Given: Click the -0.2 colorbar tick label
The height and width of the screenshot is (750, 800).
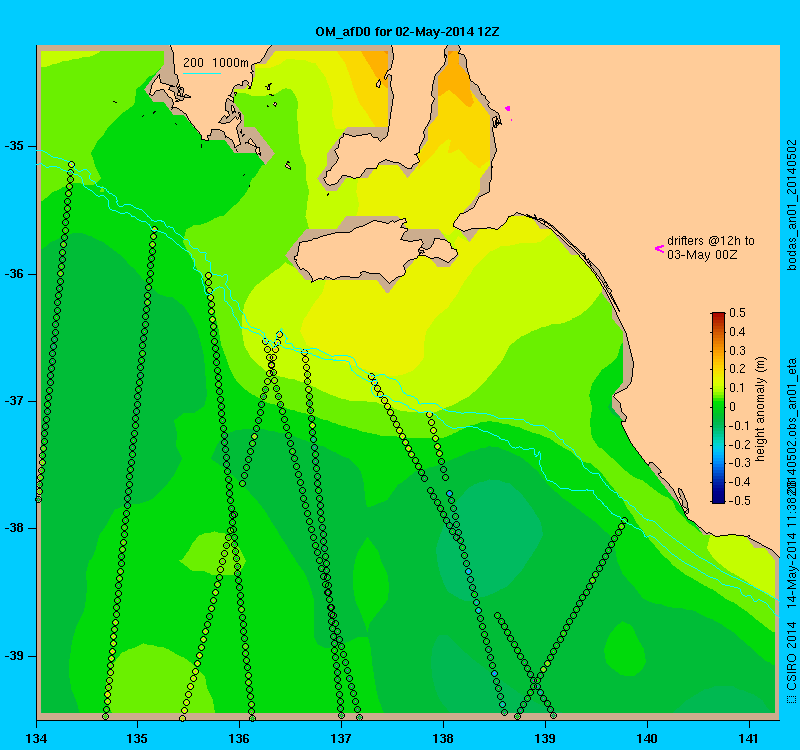Looking at the screenshot, I should pyautogui.click(x=738, y=444).
